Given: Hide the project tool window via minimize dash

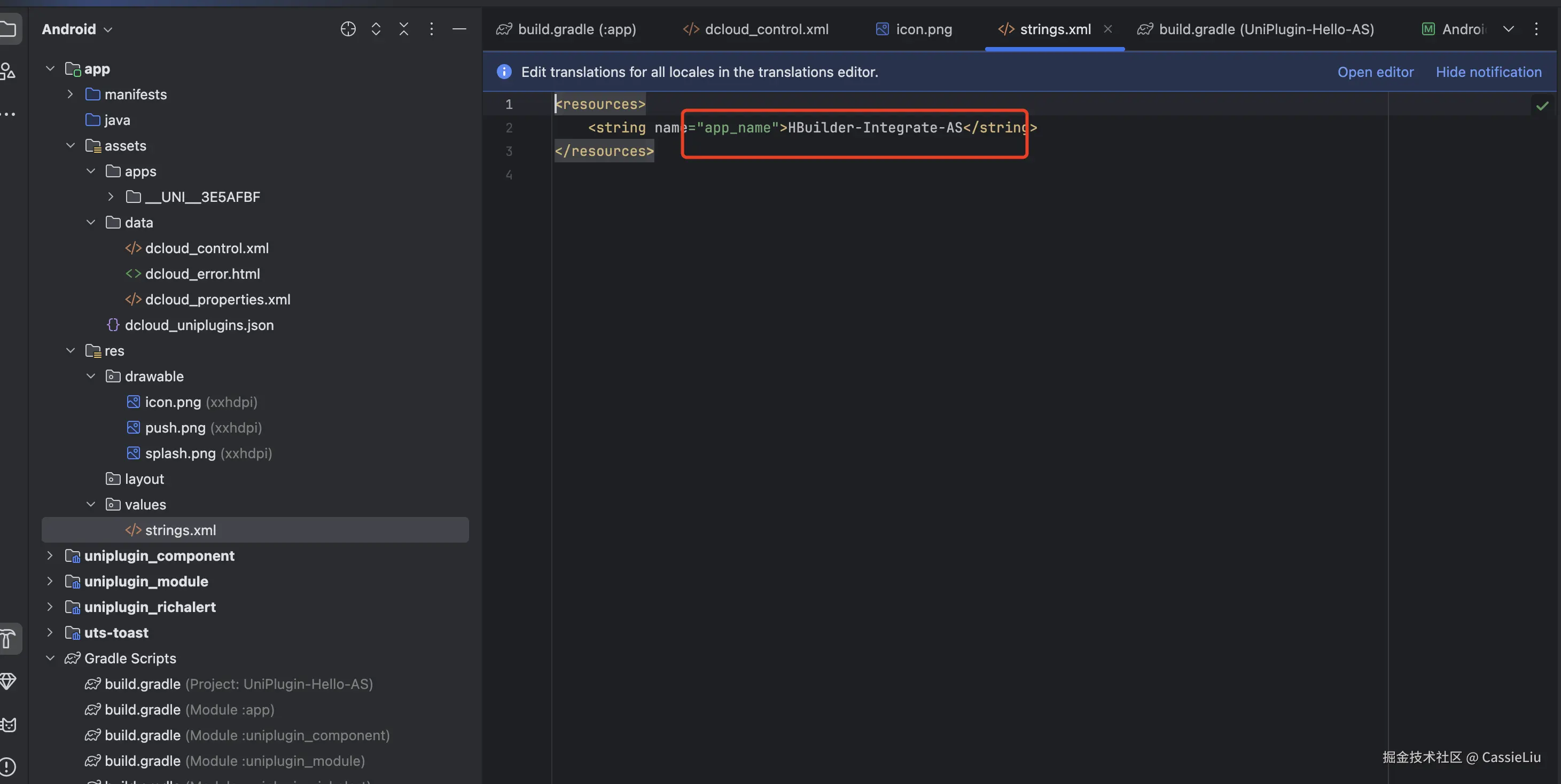Looking at the screenshot, I should 459,29.
